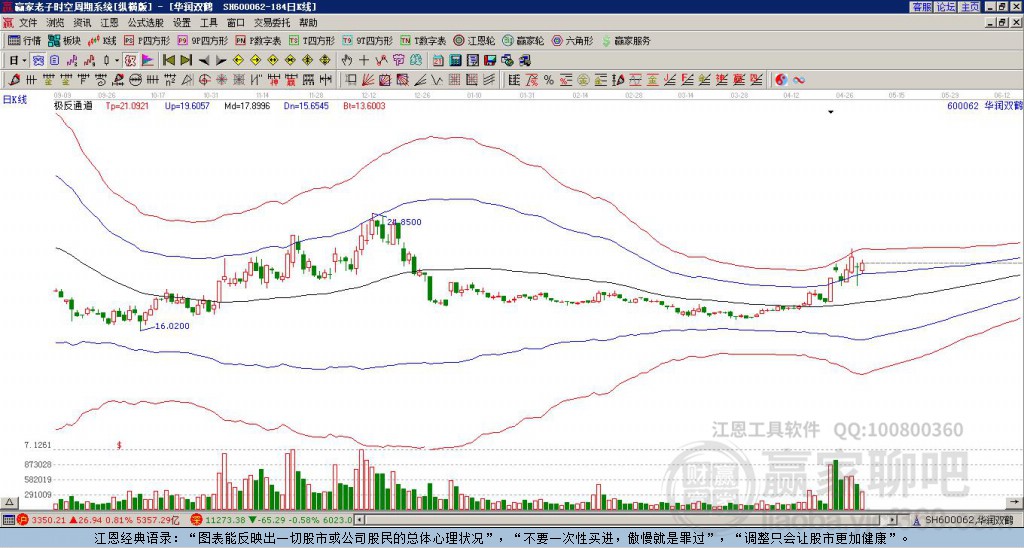Select the crosshair cursor tool
Viewport: 1024px width, 548px height.
pos(364,60)
